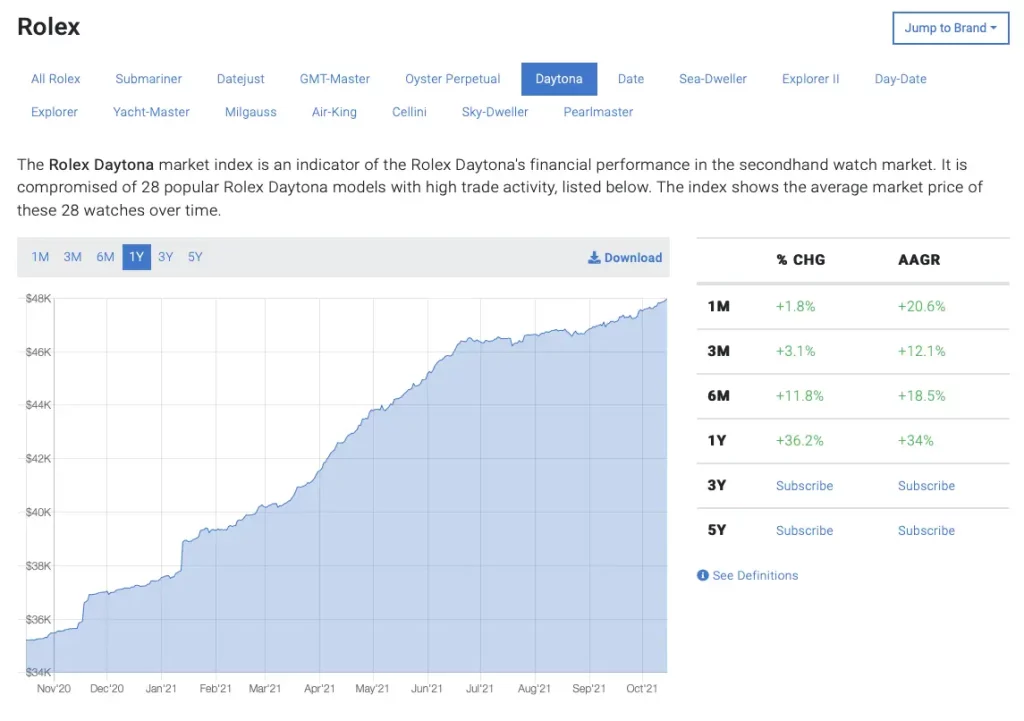The height and width of the screenshot is (721, 1024).
Task: Click the $34K y-axis label
Action: (x=38, y=672)
